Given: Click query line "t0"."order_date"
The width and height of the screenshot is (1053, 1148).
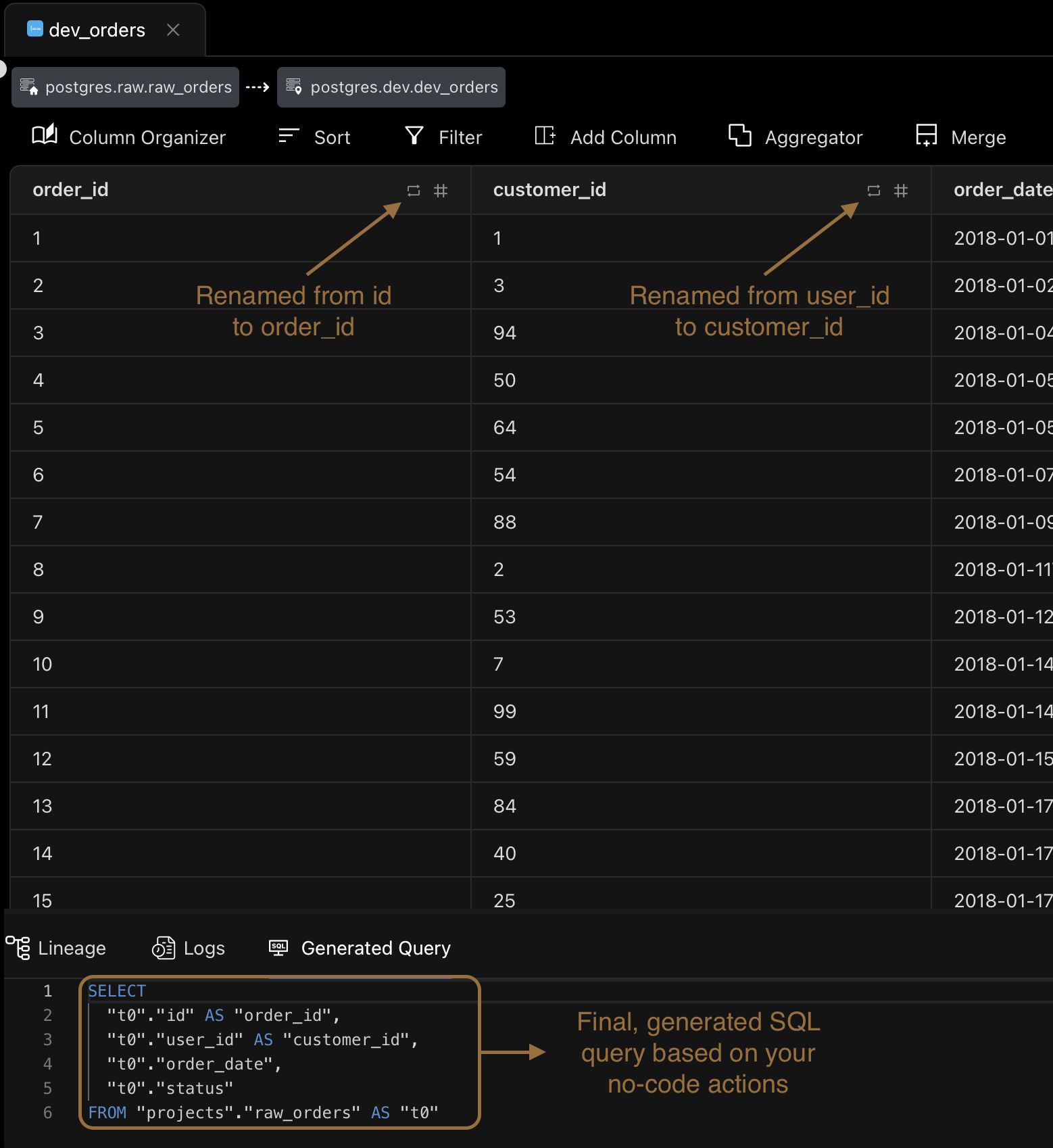Looking at the screenshot, I should pos(194,1064).
